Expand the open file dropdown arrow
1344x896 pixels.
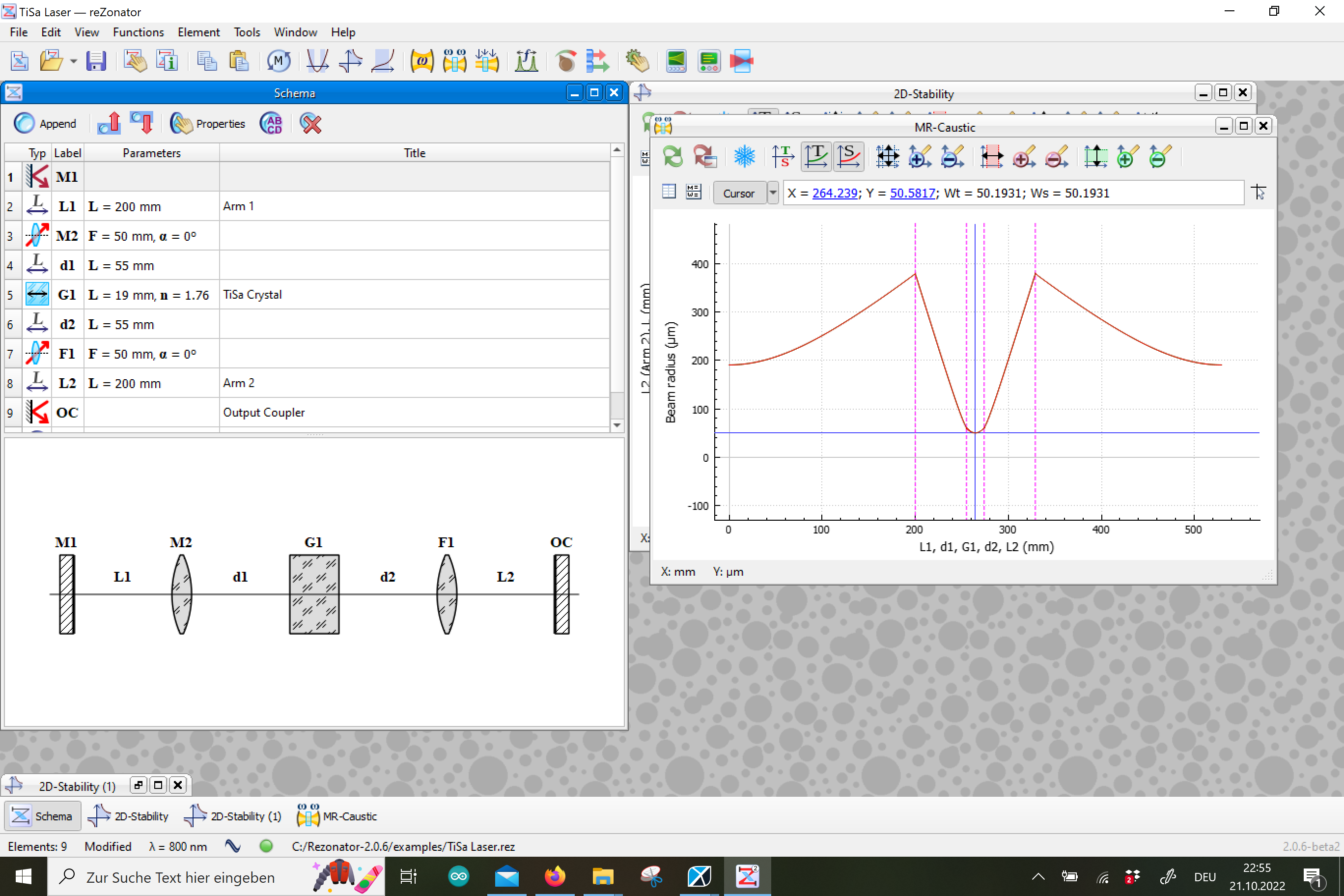tap(74, 60)
